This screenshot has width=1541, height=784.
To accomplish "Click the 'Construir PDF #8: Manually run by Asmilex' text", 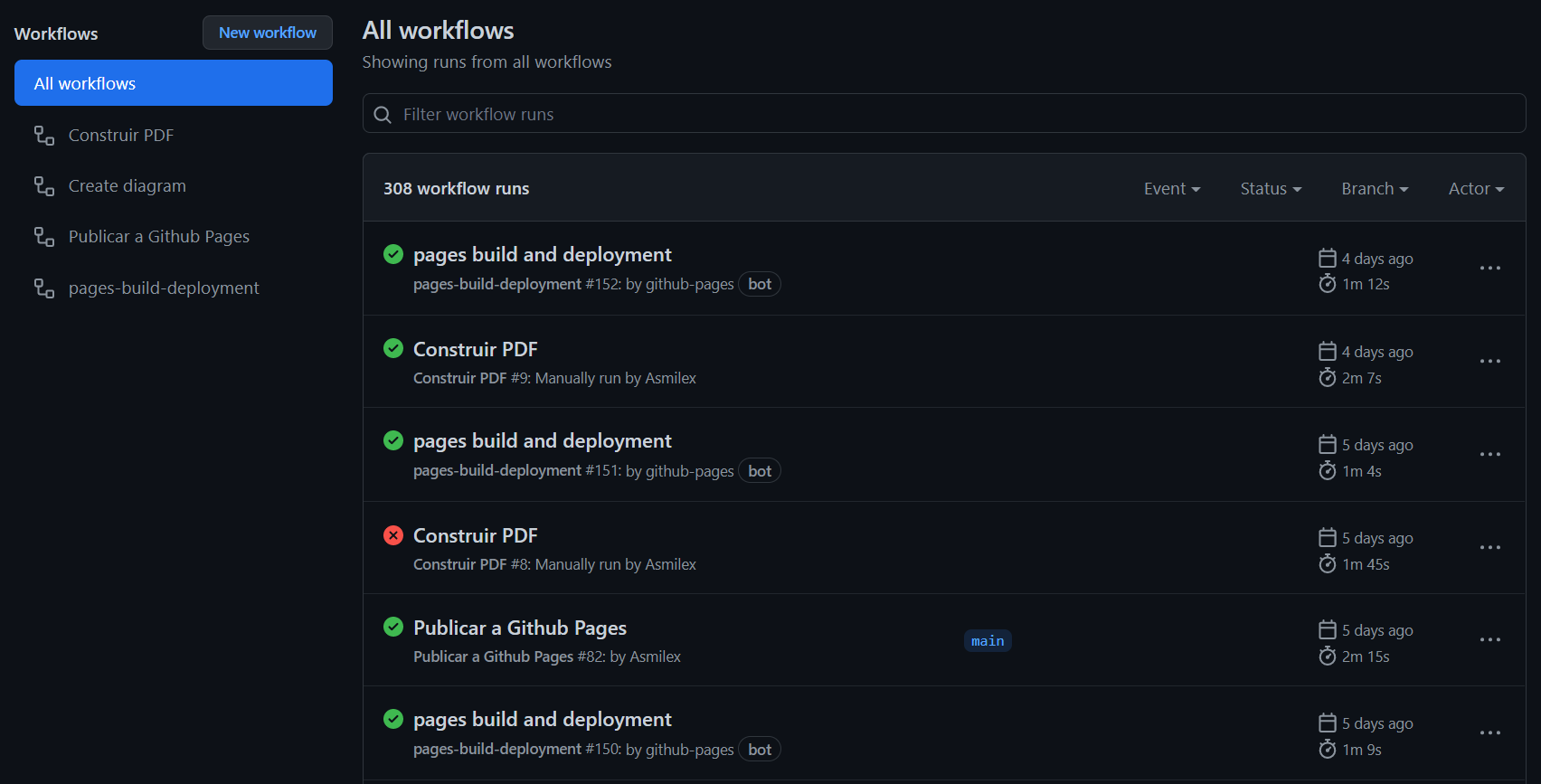I will pos(554,564).
